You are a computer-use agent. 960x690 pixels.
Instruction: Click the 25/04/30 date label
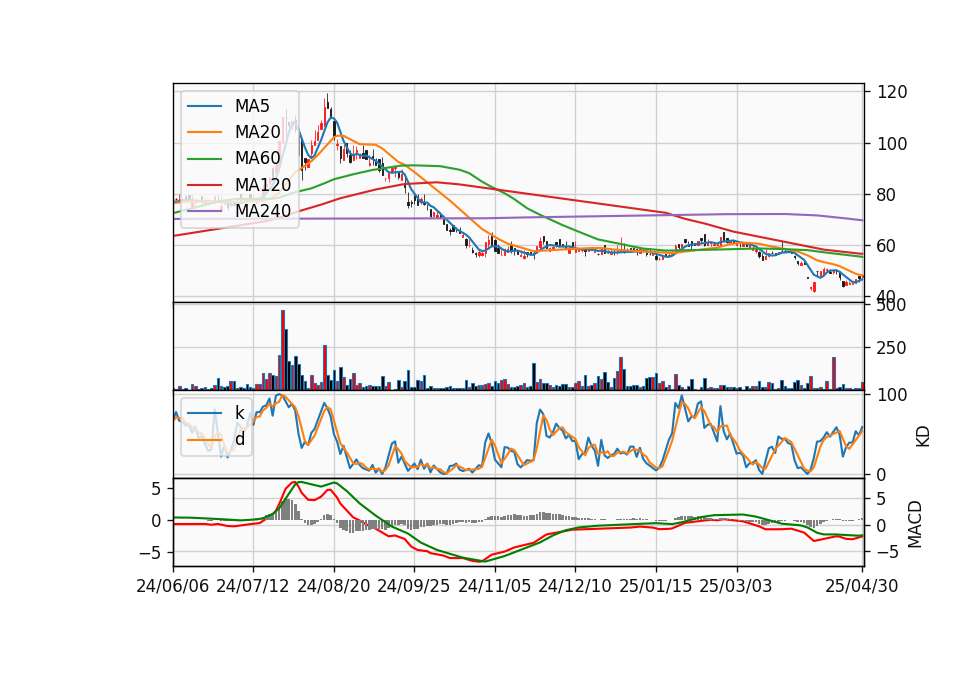click(862, 586)
